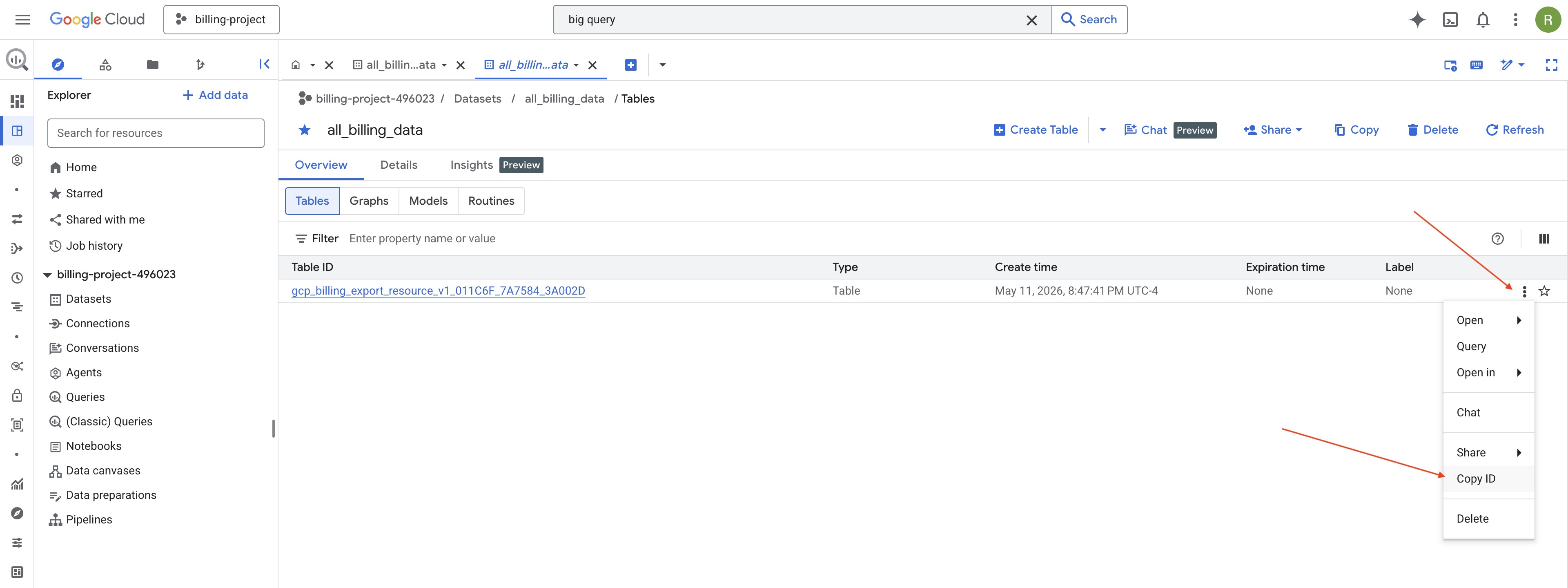This screenshot has width=1568, height=588.
Task: Focus the Search for resources field
Action: click(156, 133)
